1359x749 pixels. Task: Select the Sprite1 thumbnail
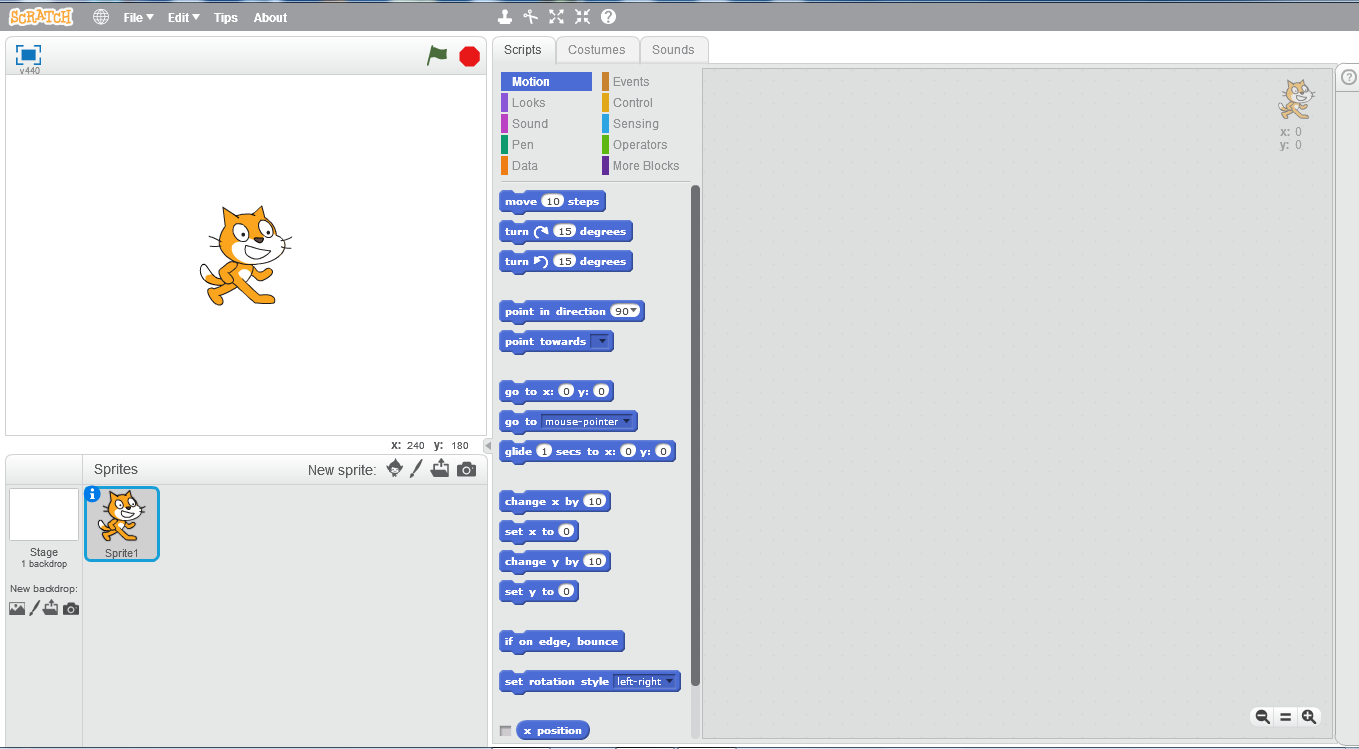122,524
